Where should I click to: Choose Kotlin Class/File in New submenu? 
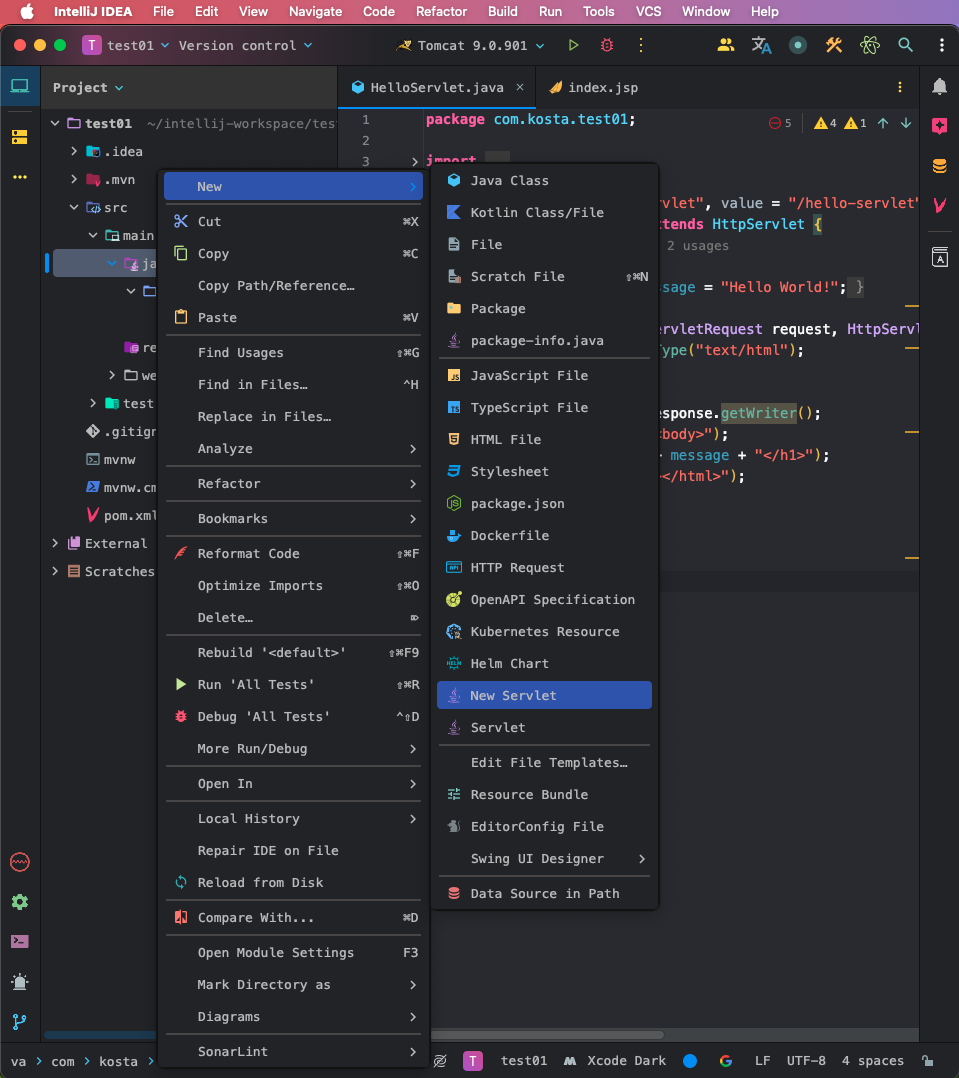(544, 212)
